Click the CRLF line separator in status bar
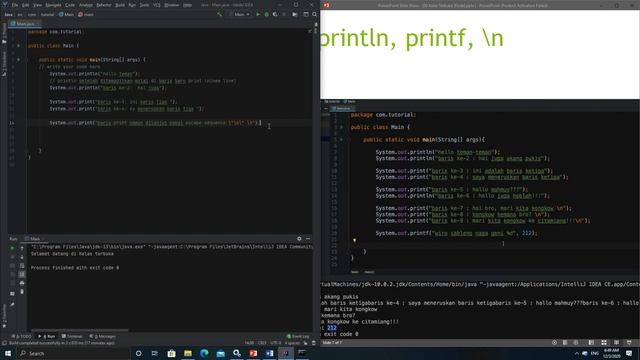This screenshot has height=360, width=640. coord(262,343)
